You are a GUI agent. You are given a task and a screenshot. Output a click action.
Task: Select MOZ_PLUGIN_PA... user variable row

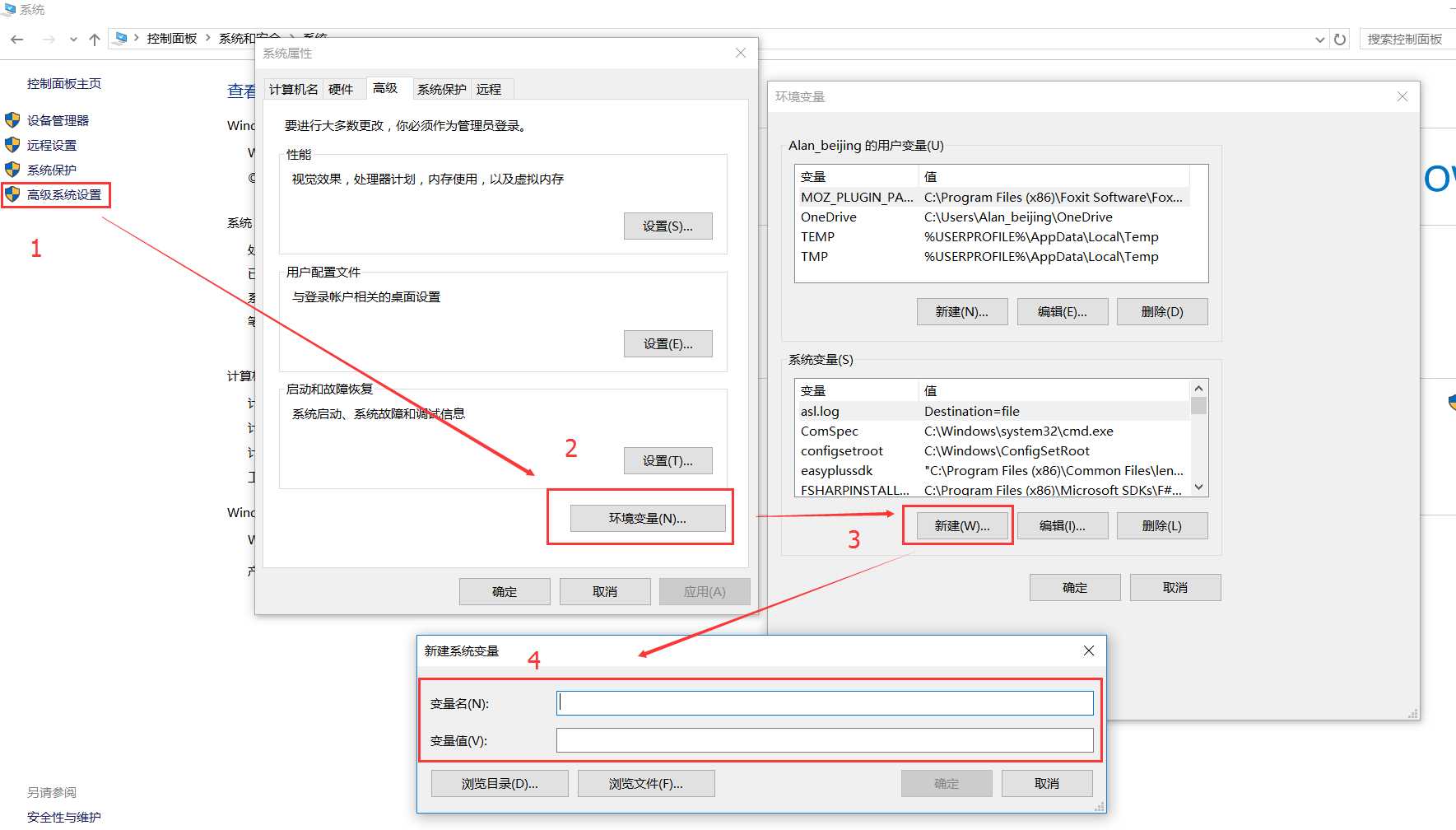point(992,197)
